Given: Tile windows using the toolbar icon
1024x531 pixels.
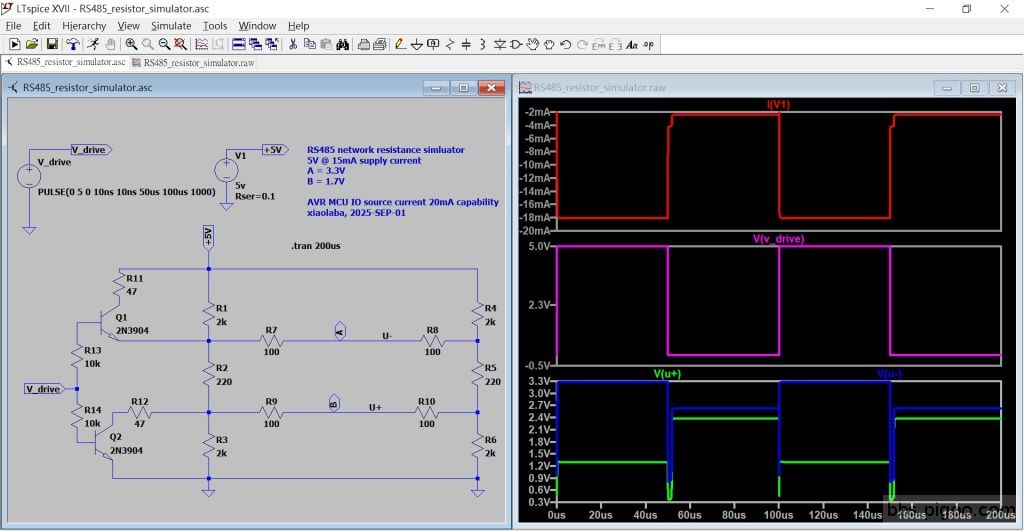Looking at the screenshot, I should coord(239,44).
